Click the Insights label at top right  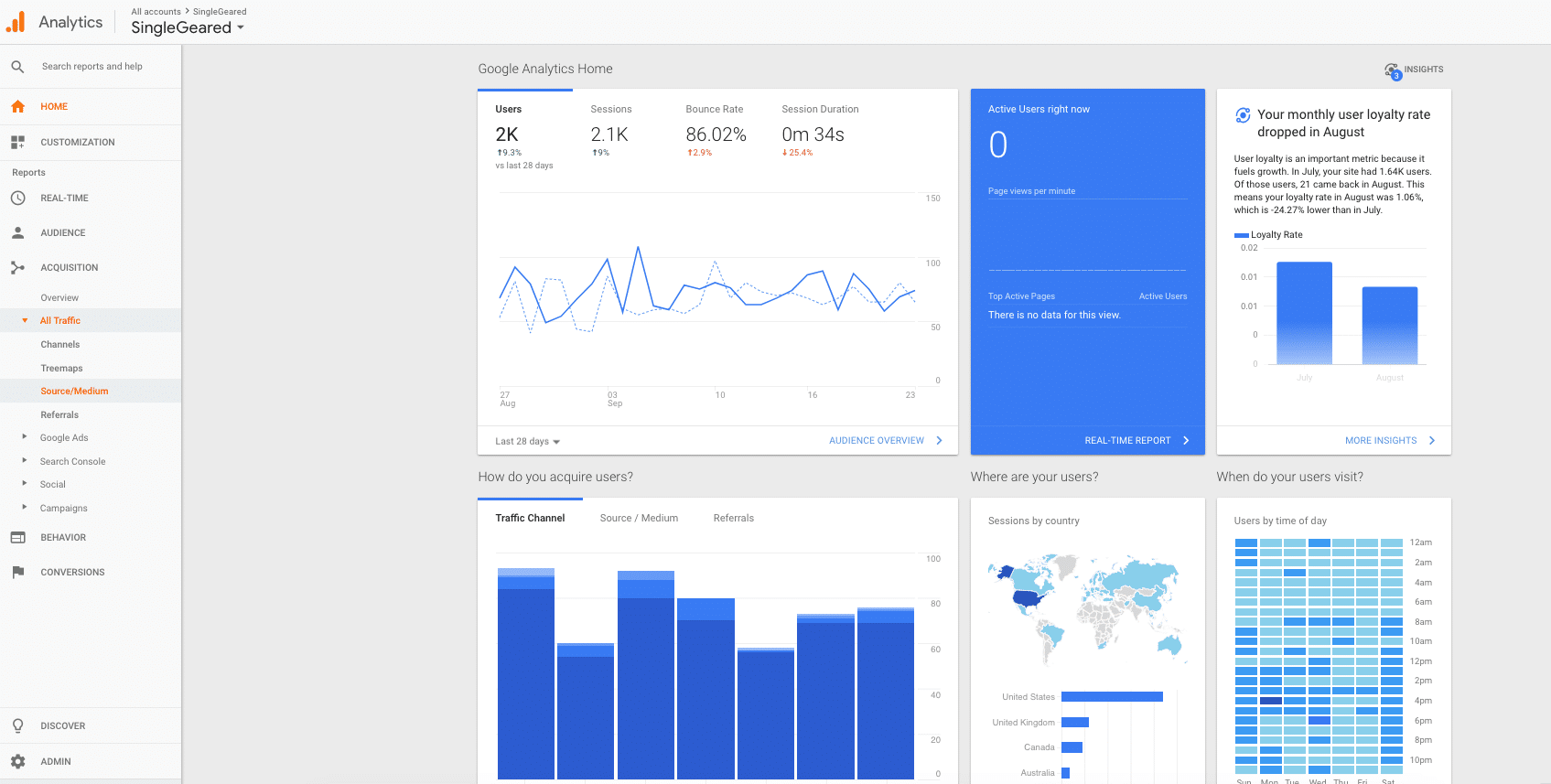(x=1424, y=70)
